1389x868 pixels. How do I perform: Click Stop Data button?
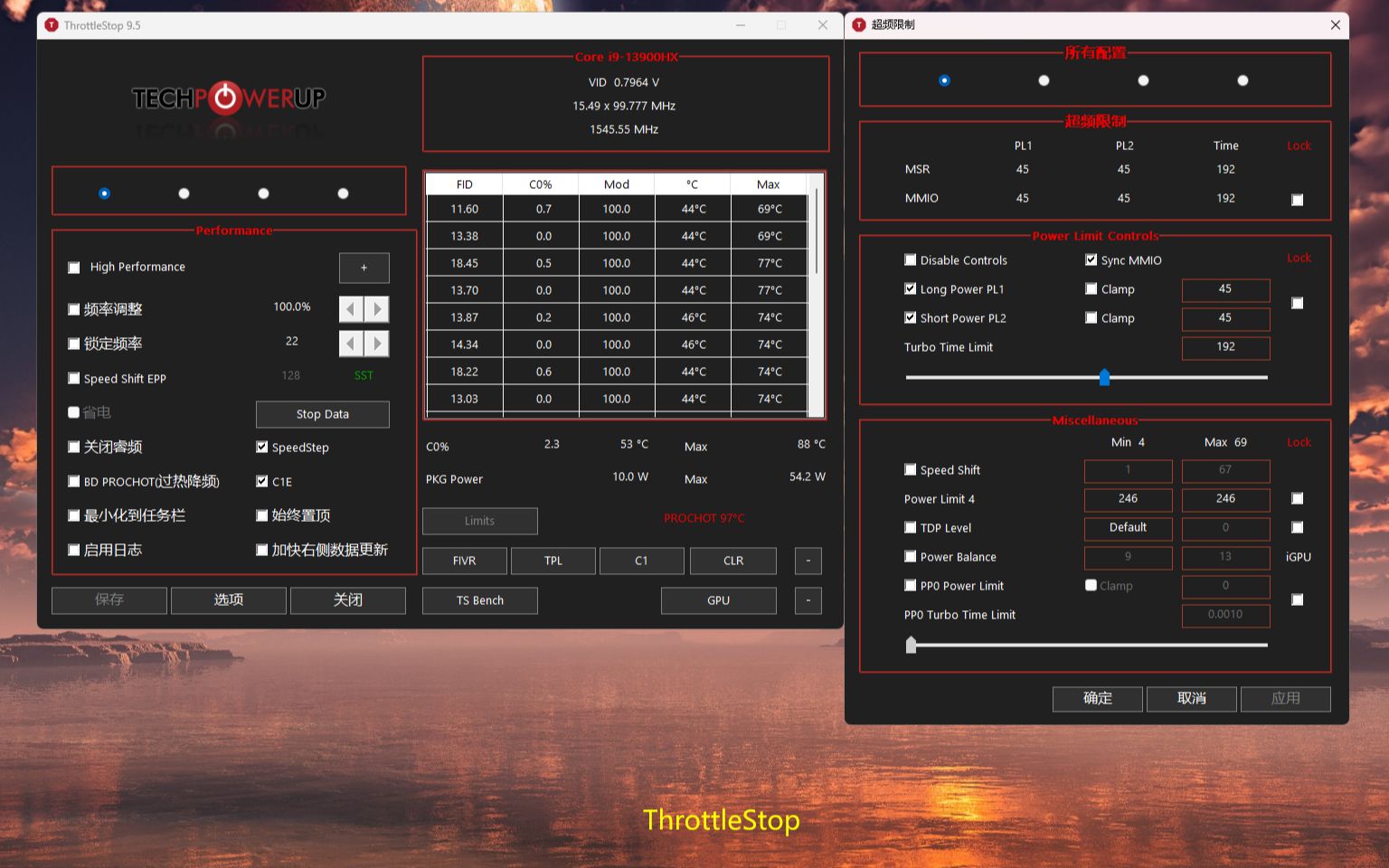pos(323,414)
